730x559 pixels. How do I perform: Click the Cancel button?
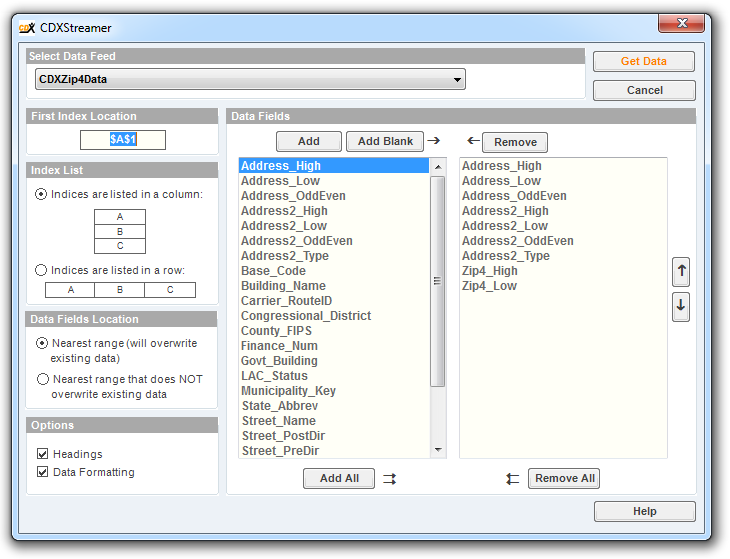644,90
